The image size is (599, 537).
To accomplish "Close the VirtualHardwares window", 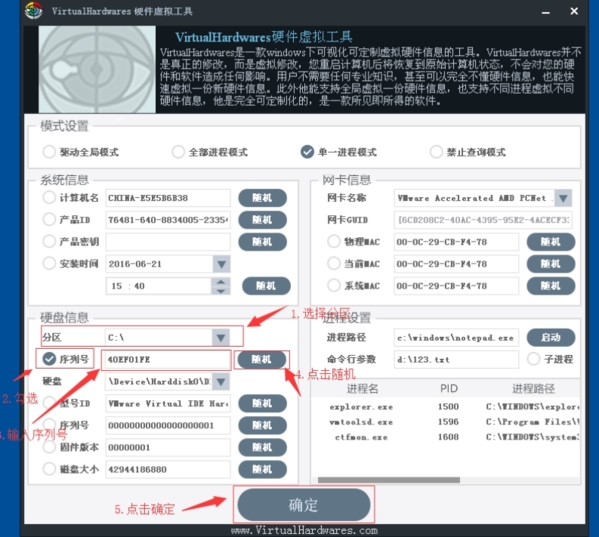I will click(574, 11).
